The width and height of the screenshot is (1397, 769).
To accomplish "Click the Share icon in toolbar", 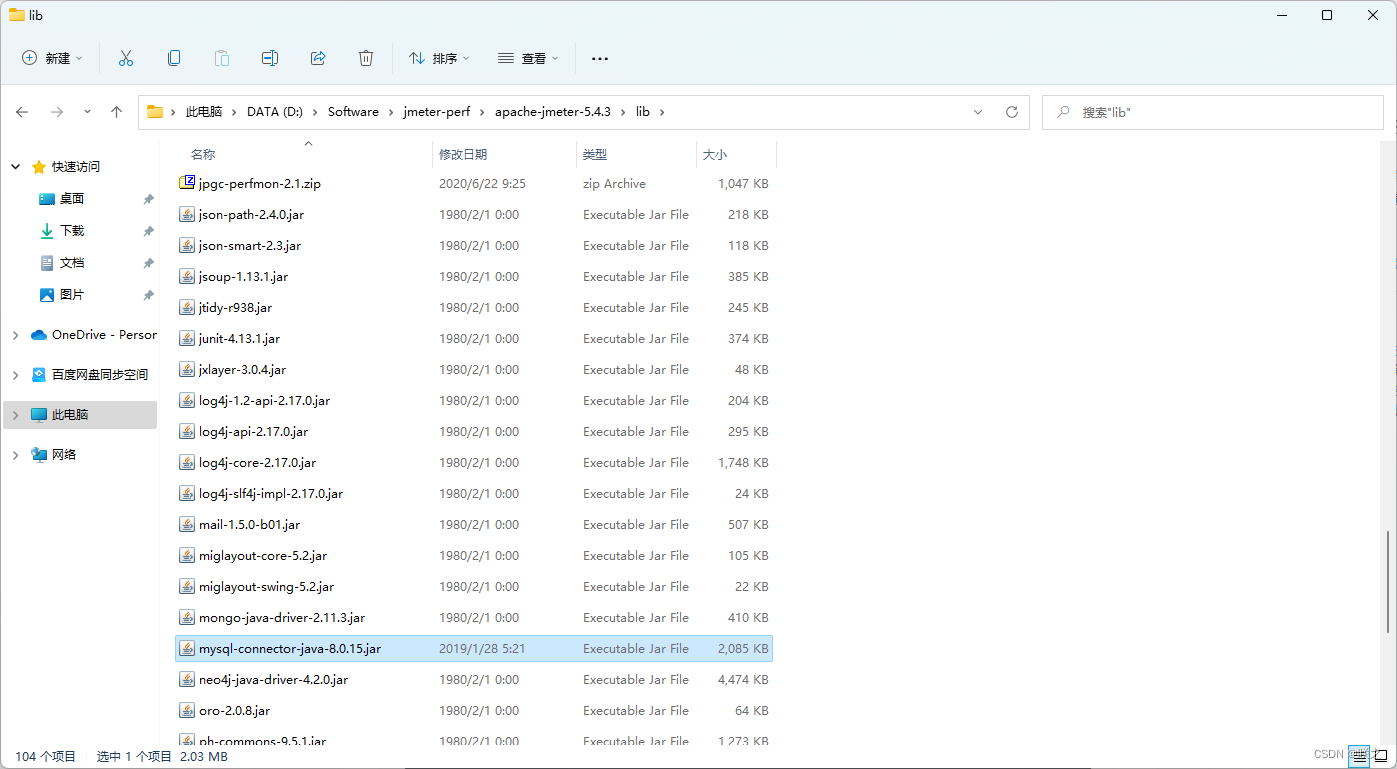I will pos(318,58).
